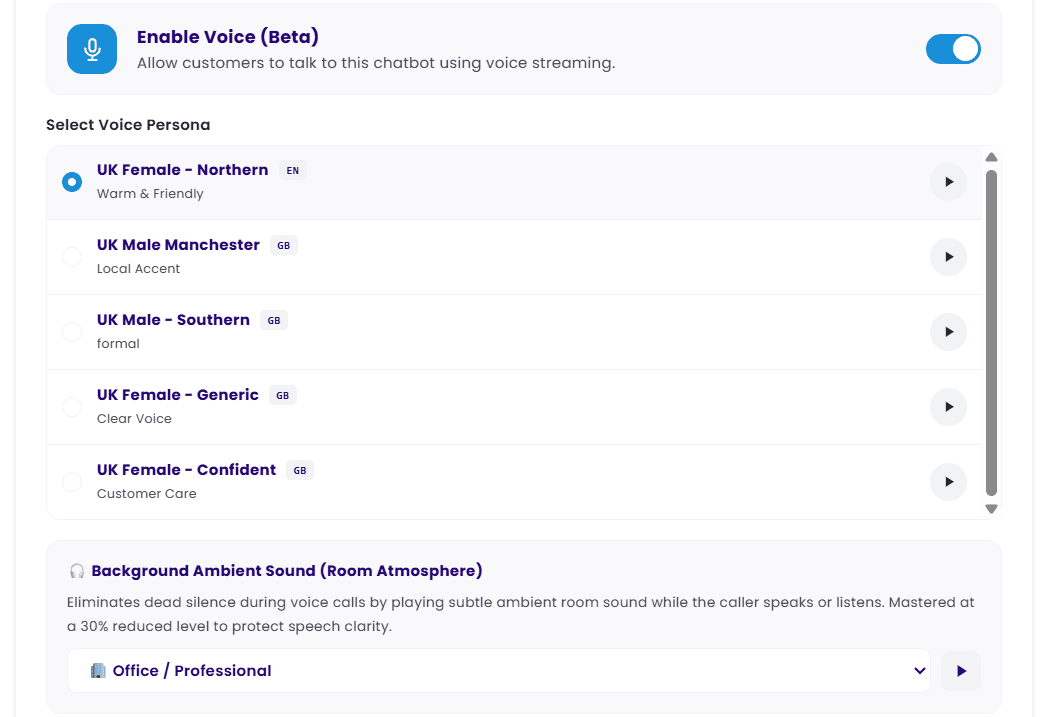Click the "Select Voice Persona" heading
1047x717 pixels.
(x=128, y=125)
